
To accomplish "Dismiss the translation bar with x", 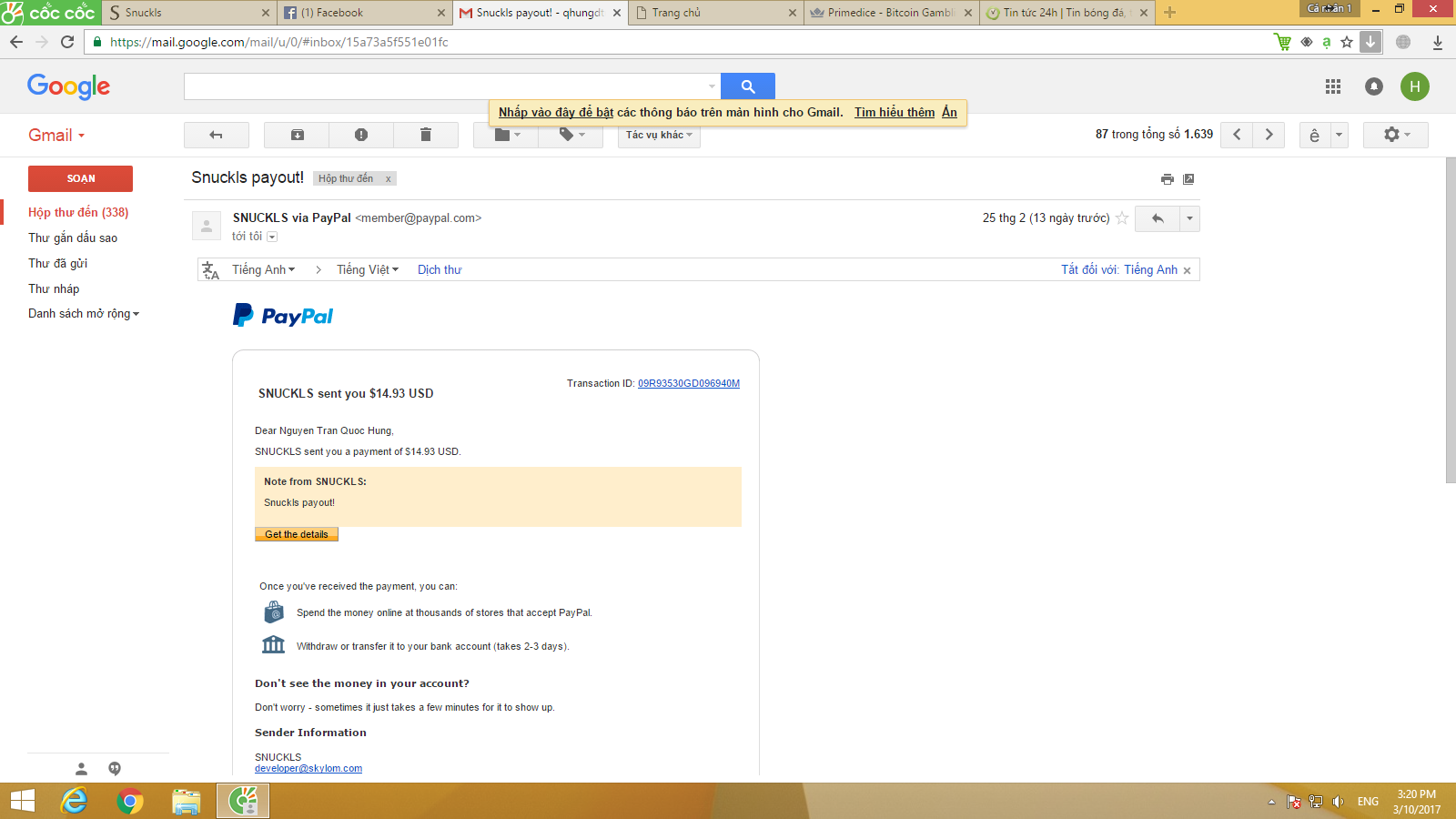I will (1187, 270).
